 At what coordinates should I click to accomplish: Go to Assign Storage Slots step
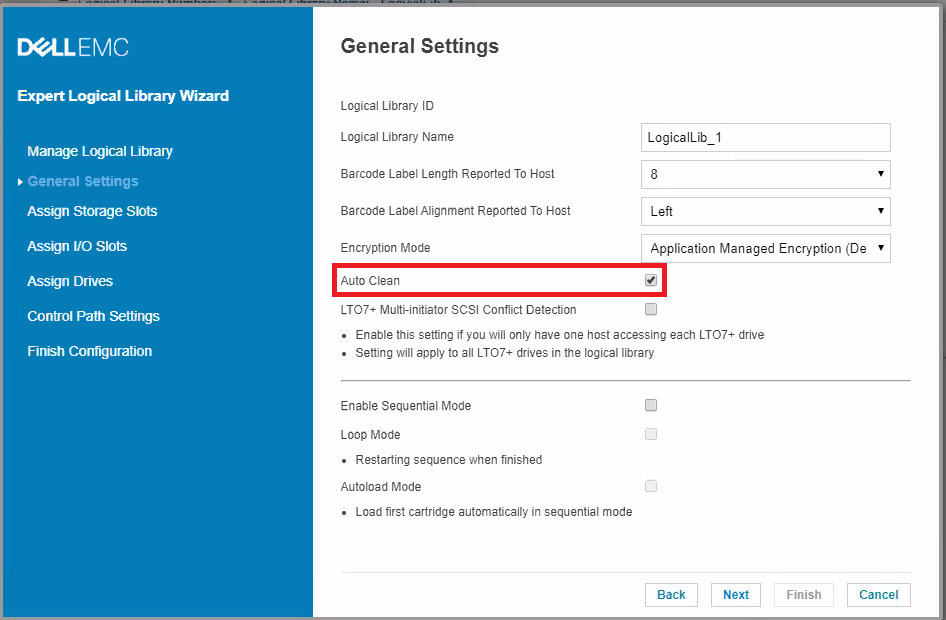tap(92, 211)
